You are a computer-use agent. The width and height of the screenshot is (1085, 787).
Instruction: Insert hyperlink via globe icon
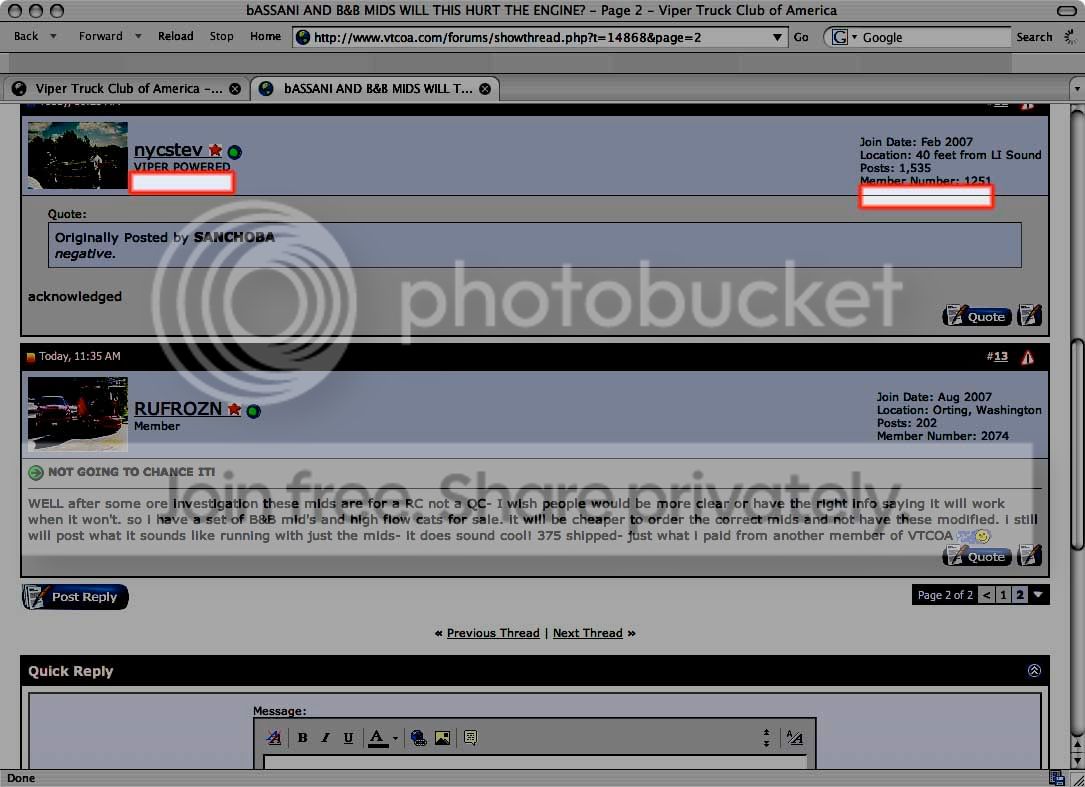pos(419,738)
